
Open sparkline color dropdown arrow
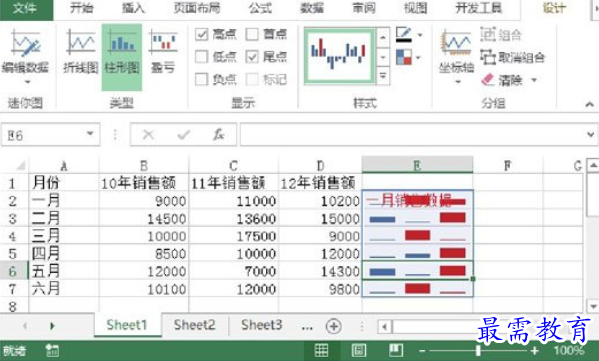[420, 35]
